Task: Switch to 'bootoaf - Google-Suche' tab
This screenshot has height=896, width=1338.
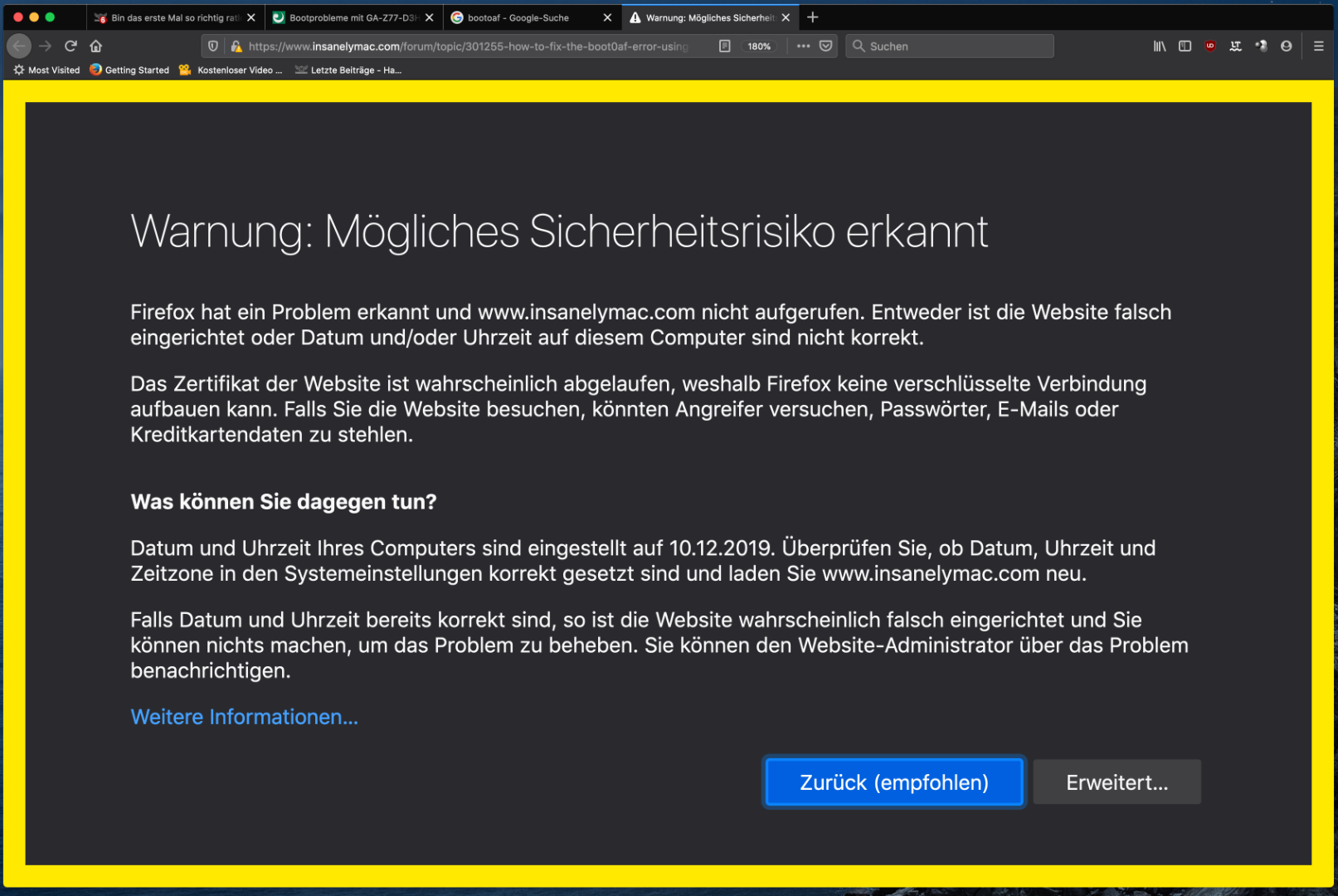Action: point(531,17)
